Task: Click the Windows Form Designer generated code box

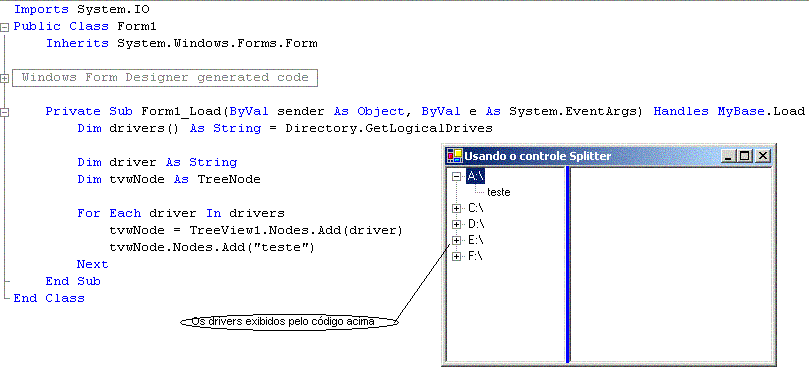Action: [x=165, y=78]
